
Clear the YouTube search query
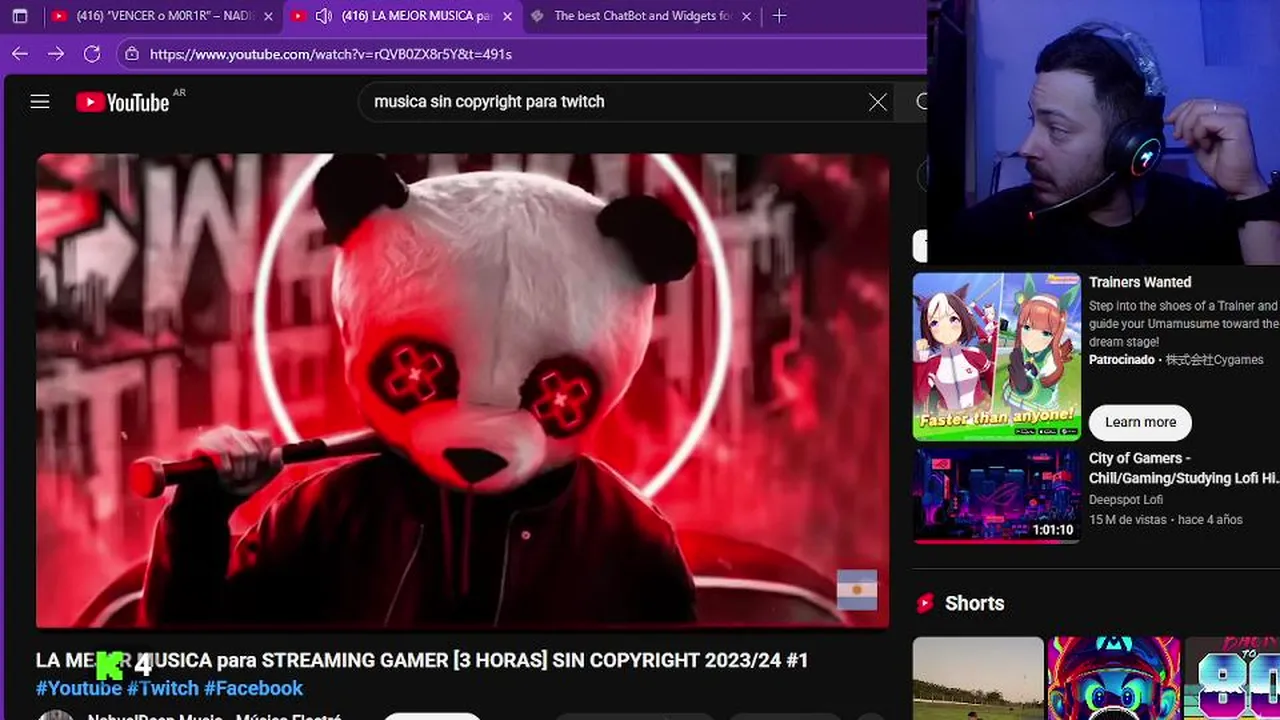pyautogui.click(x=878, y=102)
